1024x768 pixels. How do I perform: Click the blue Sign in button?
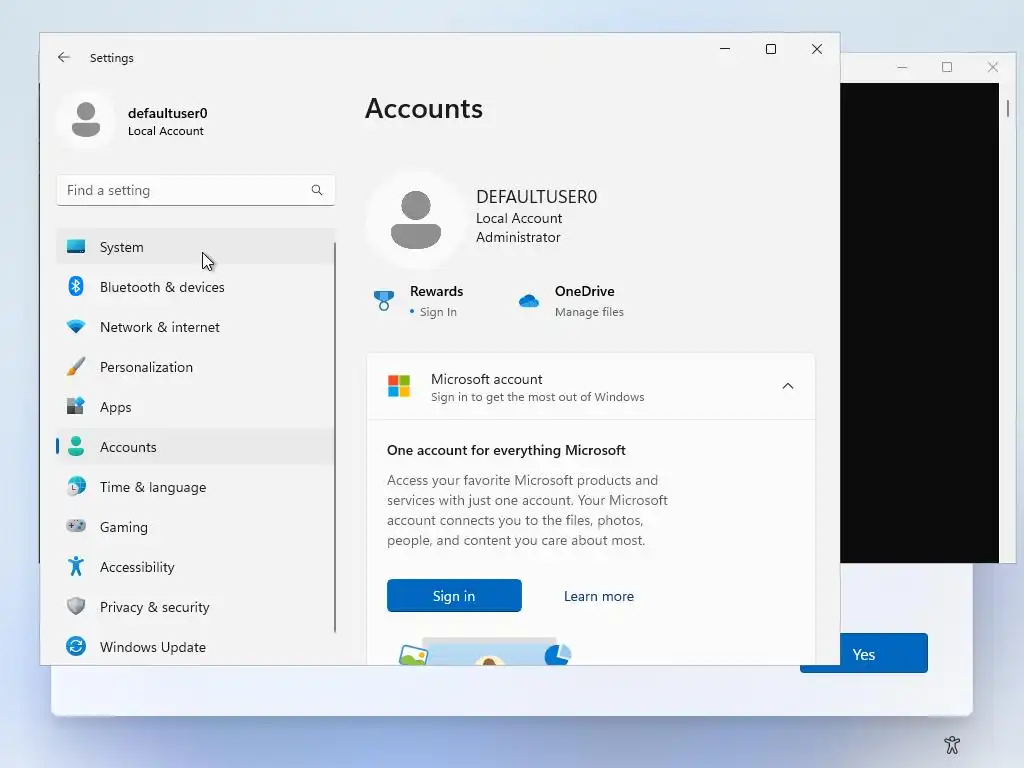[x=454, y=596]
